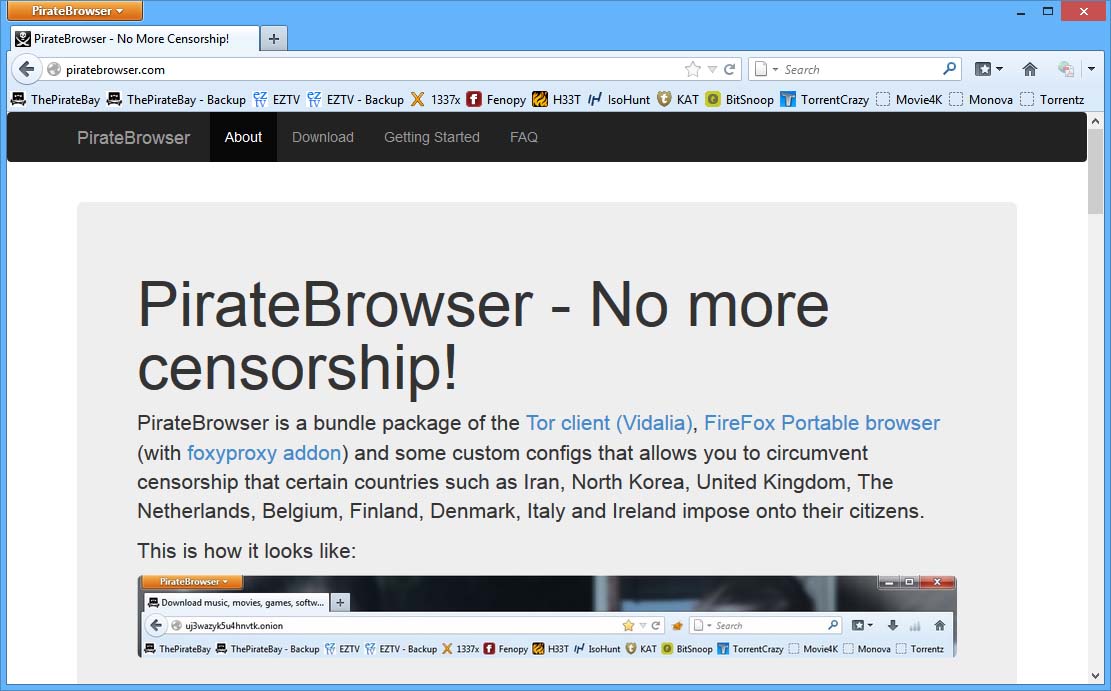Expand the toolbar overflow arrow
Screen dimensions: 1111x691
pyautogui.click(x=1091, y=69)
